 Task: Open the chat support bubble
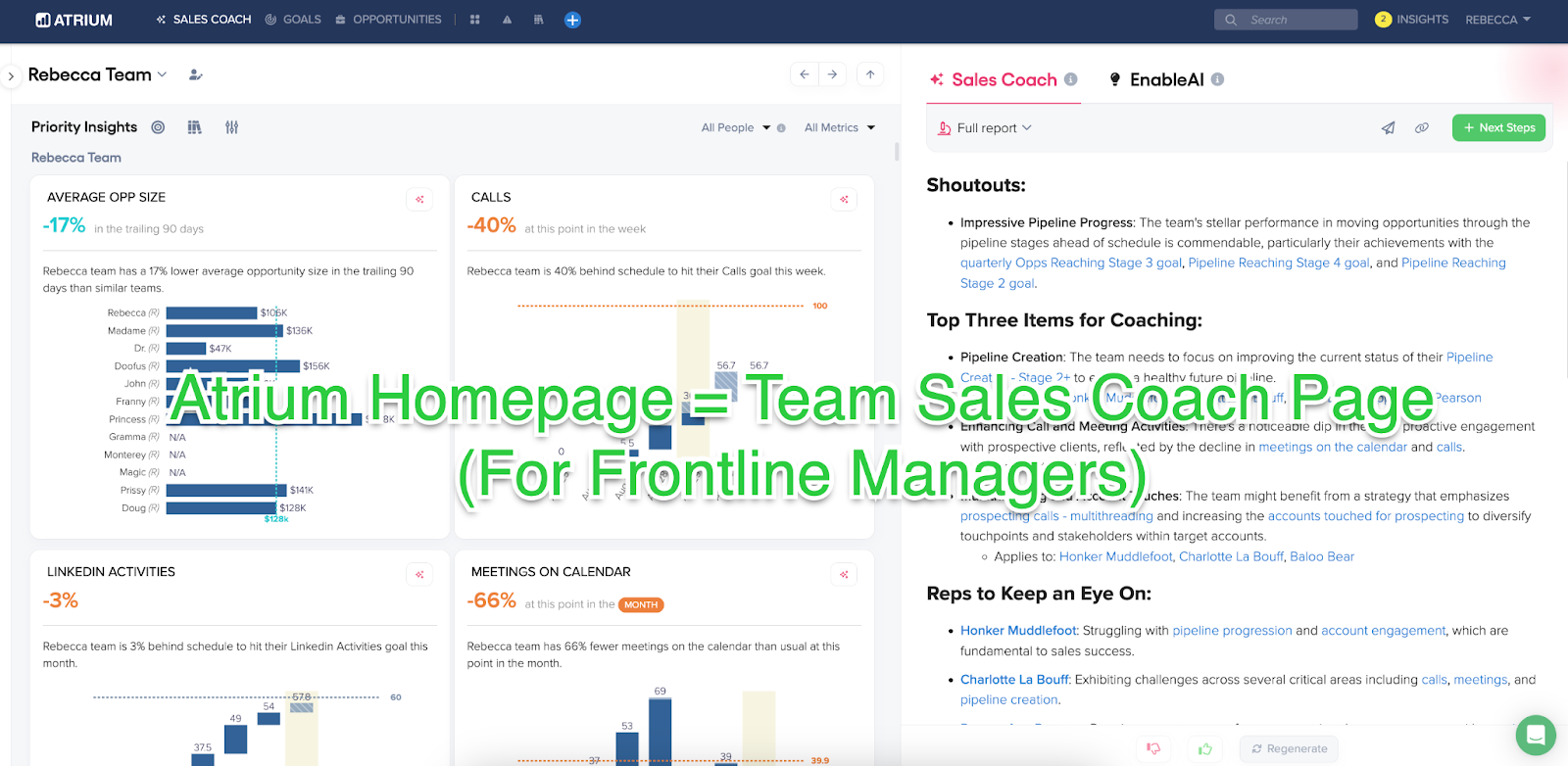tap(1536, 735)
